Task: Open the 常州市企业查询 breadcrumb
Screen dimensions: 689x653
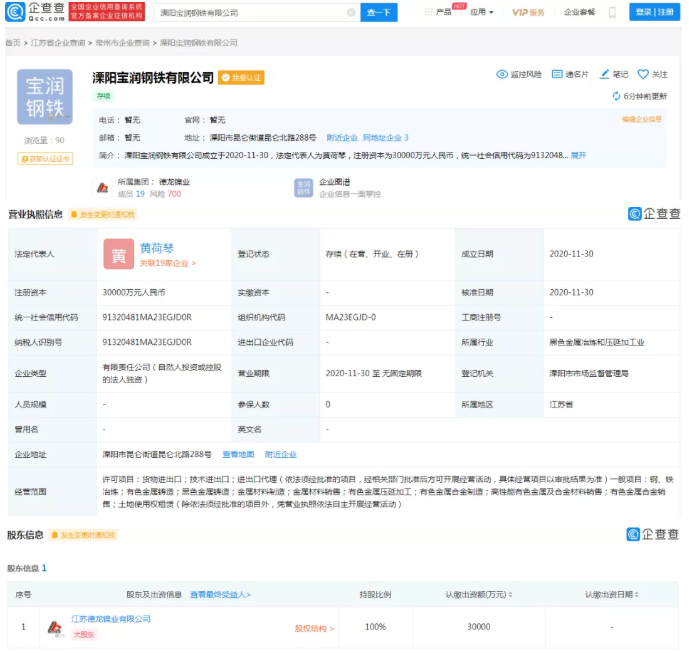Action: [x=122, y=43]
